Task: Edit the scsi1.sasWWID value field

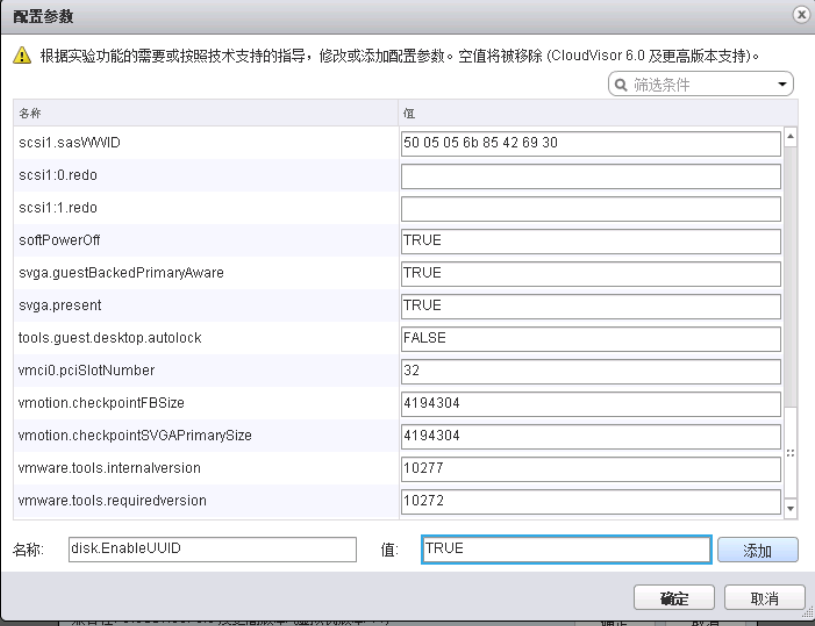Action: tap(590, 143)
